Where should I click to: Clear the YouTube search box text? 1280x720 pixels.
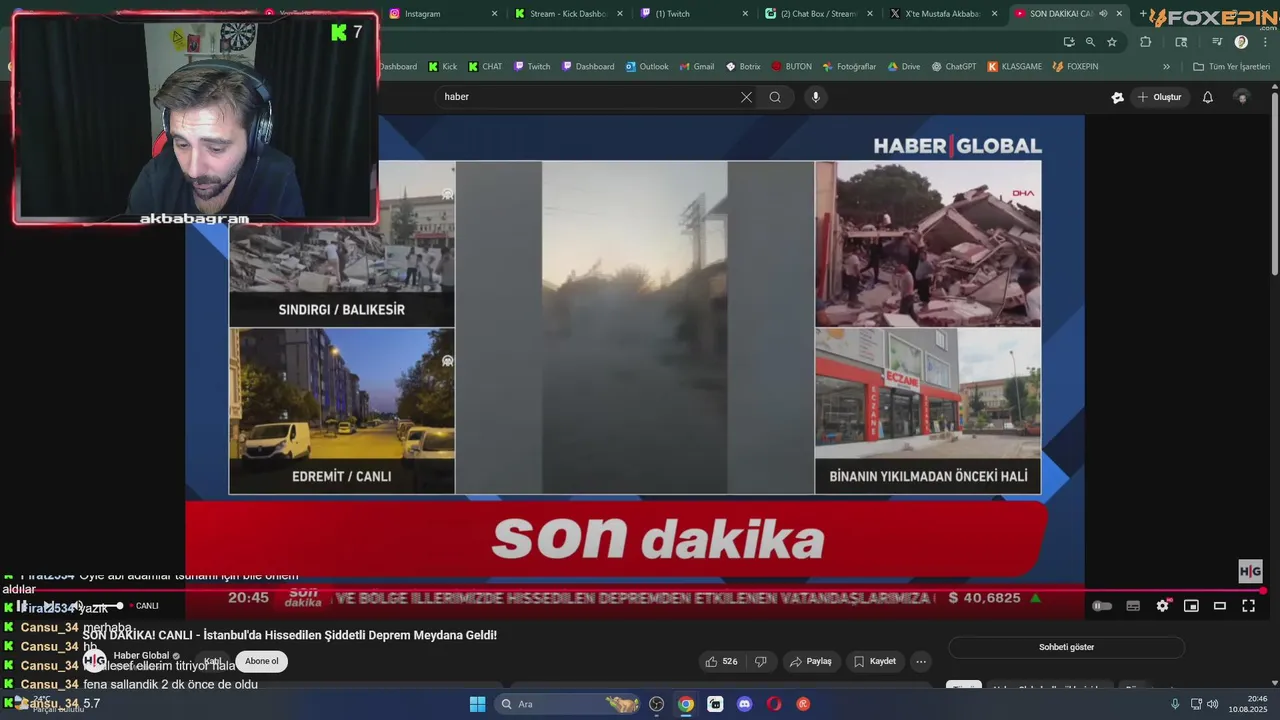point(746,97)
